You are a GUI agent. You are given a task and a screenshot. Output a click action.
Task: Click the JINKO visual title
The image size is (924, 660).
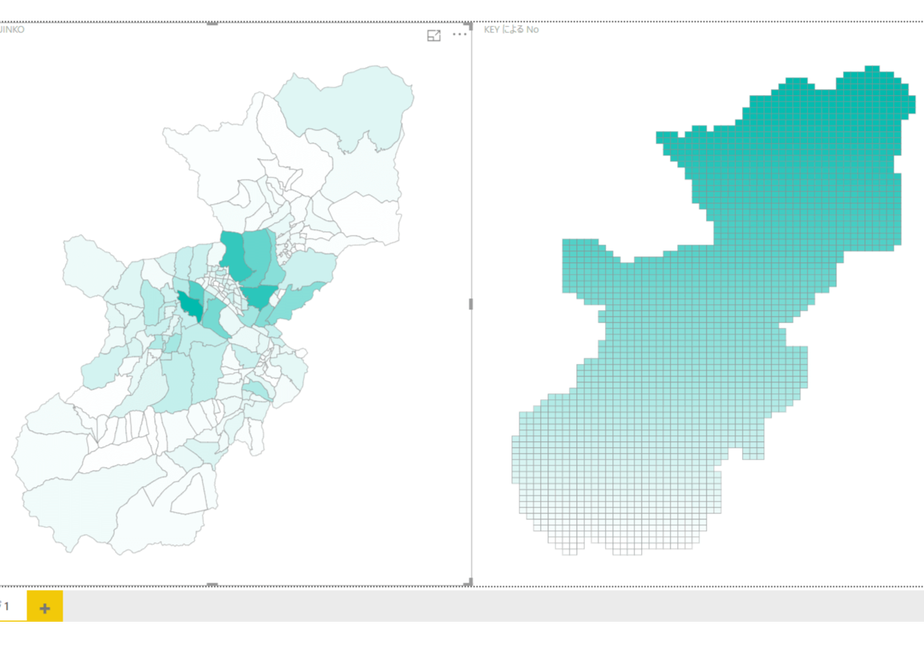(x=12, y=29)
